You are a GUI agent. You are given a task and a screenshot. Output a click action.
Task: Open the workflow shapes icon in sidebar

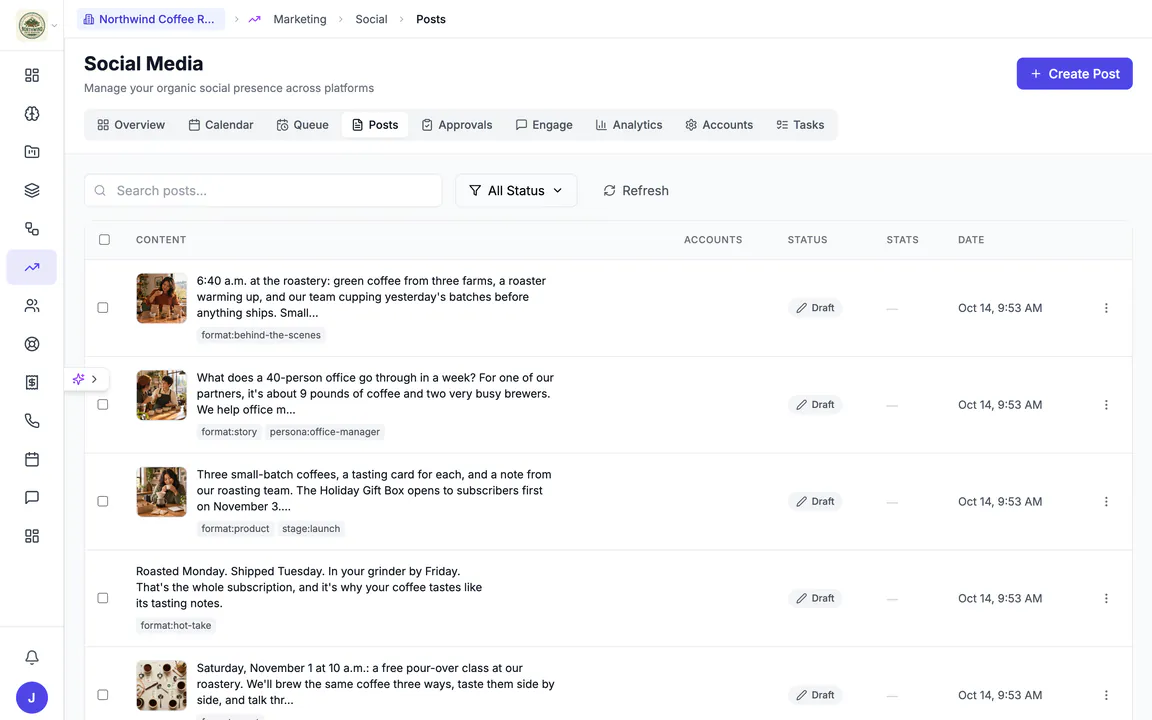click(32, 228)
